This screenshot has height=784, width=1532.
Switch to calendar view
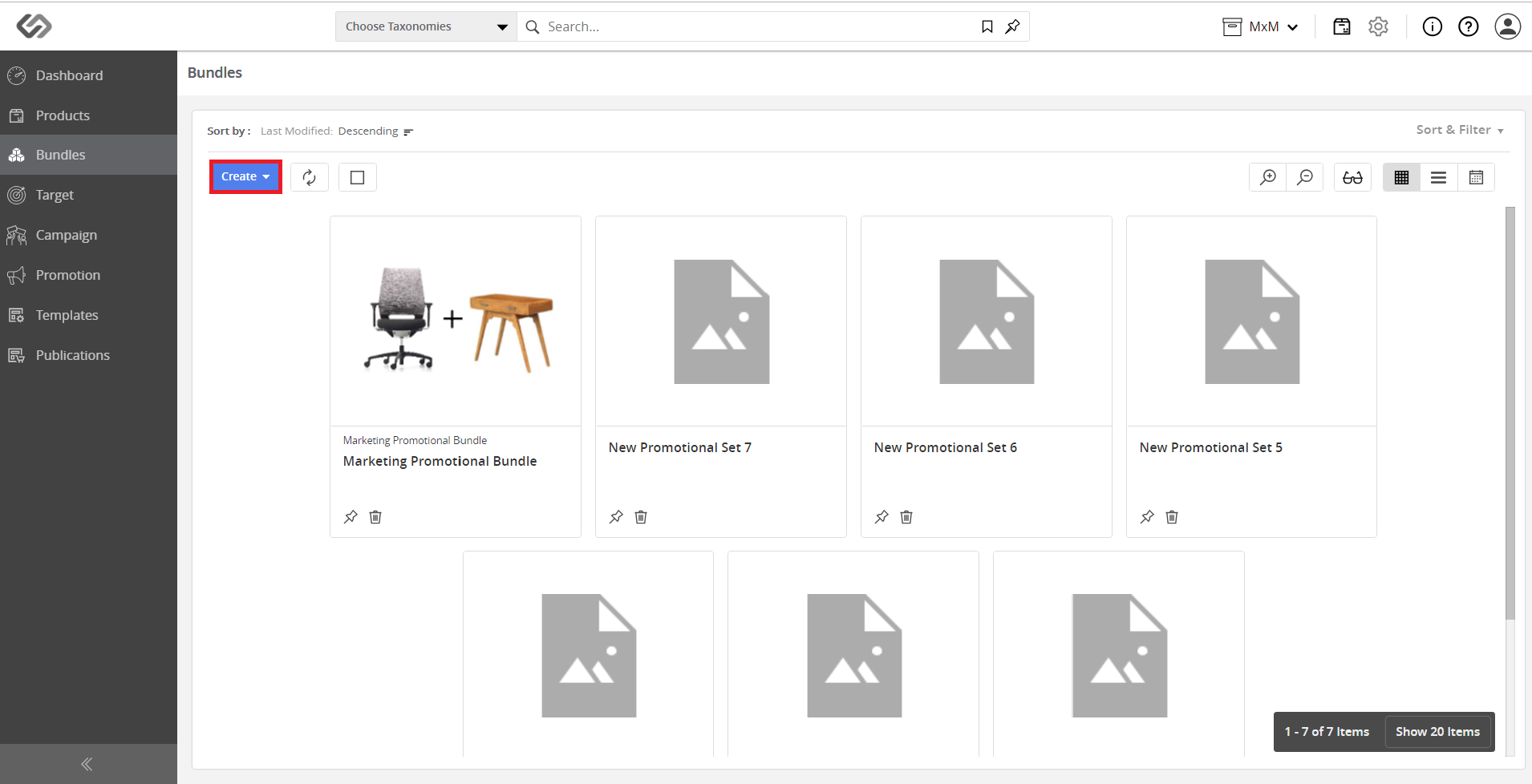[x=1476, y=177]
